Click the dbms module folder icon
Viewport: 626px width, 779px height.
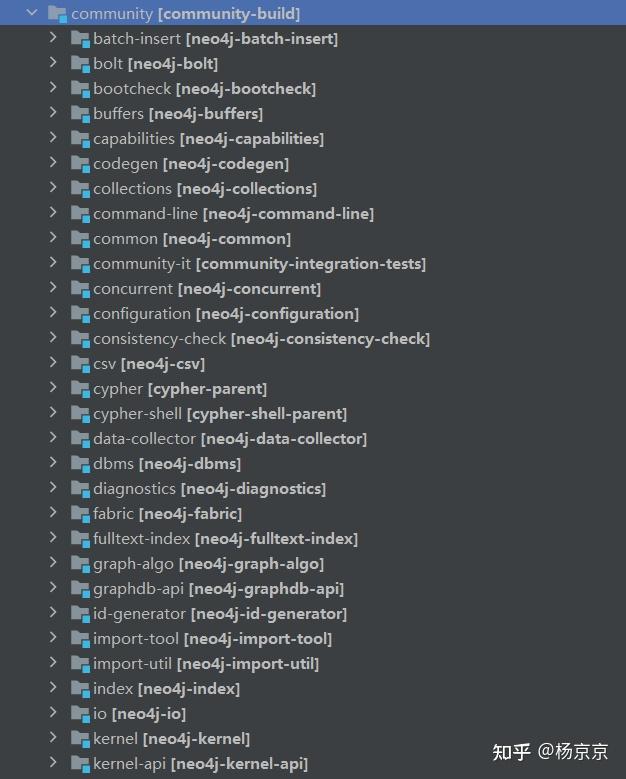pyautogui.click(x=80, y=464)
